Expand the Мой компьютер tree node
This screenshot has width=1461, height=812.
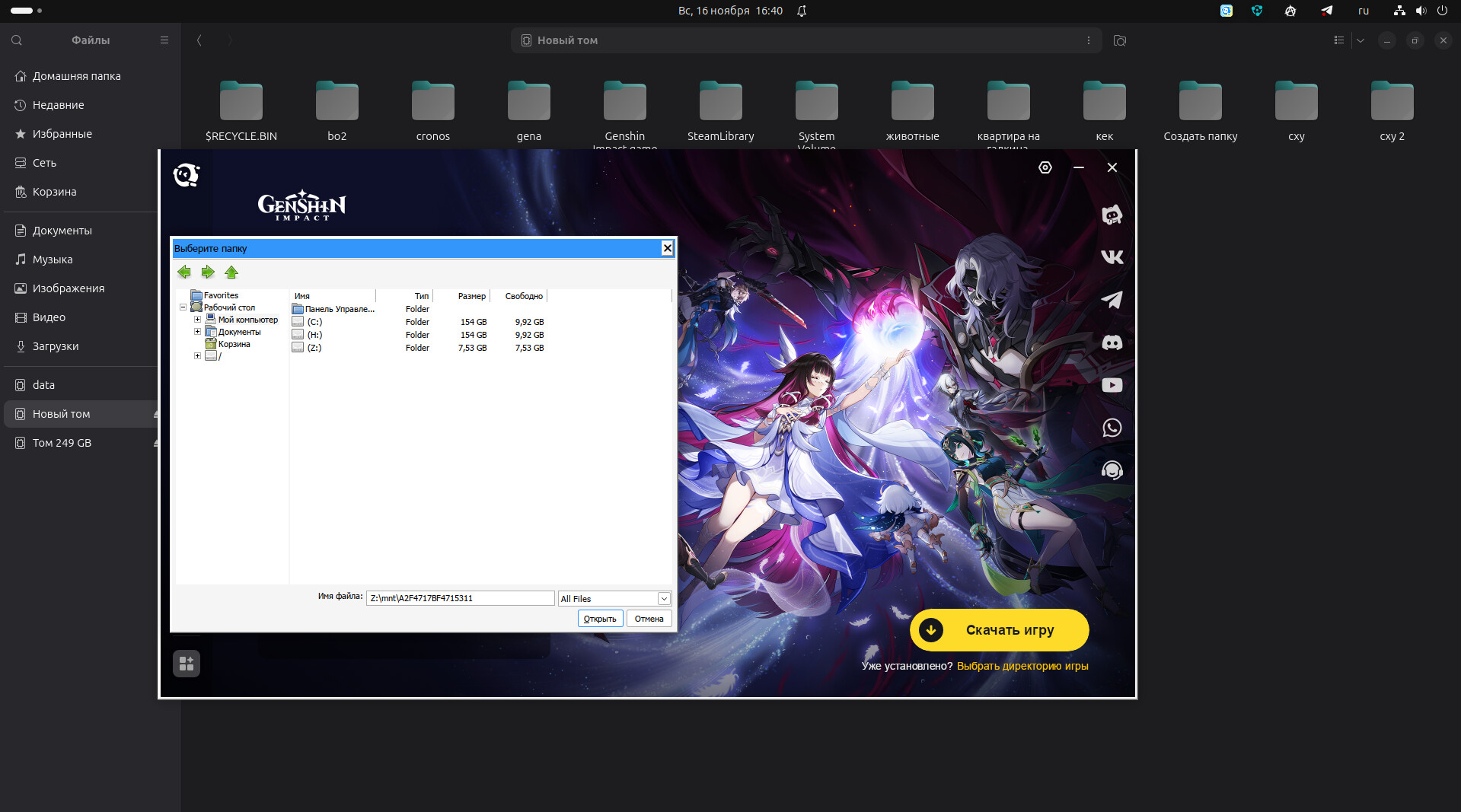[197, 320]
